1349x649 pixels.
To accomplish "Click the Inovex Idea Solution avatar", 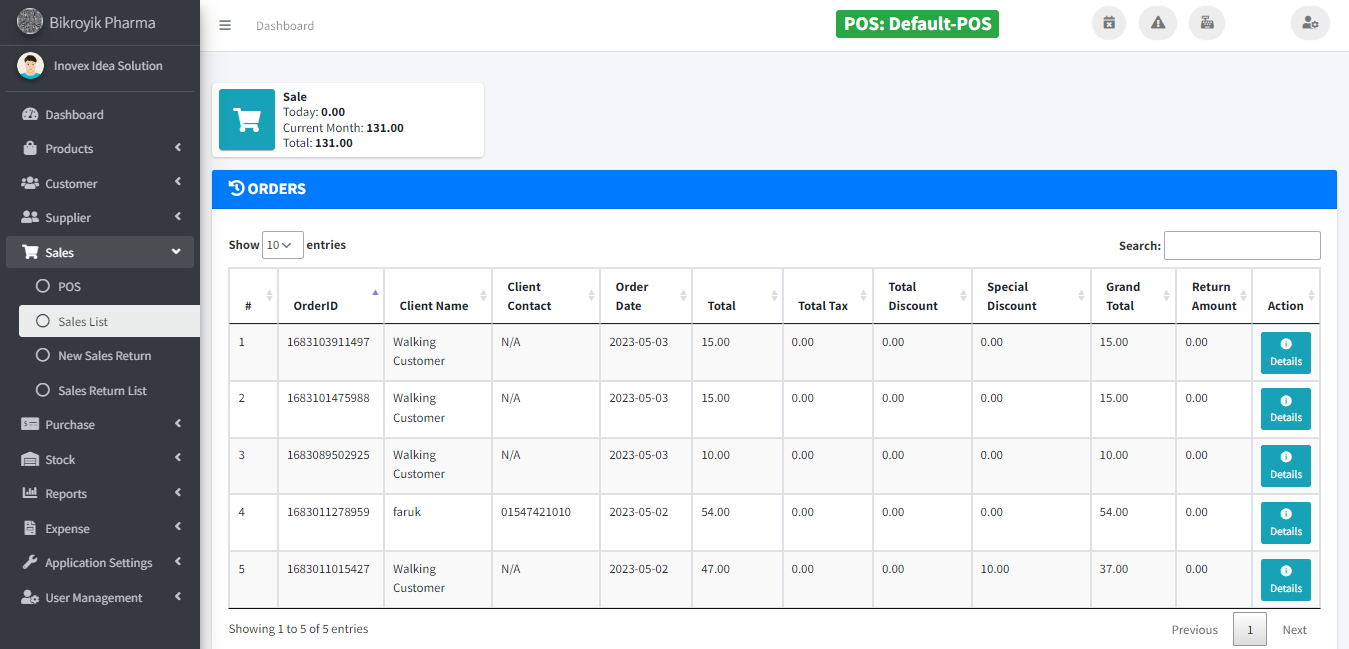I will tap(30, 66).
